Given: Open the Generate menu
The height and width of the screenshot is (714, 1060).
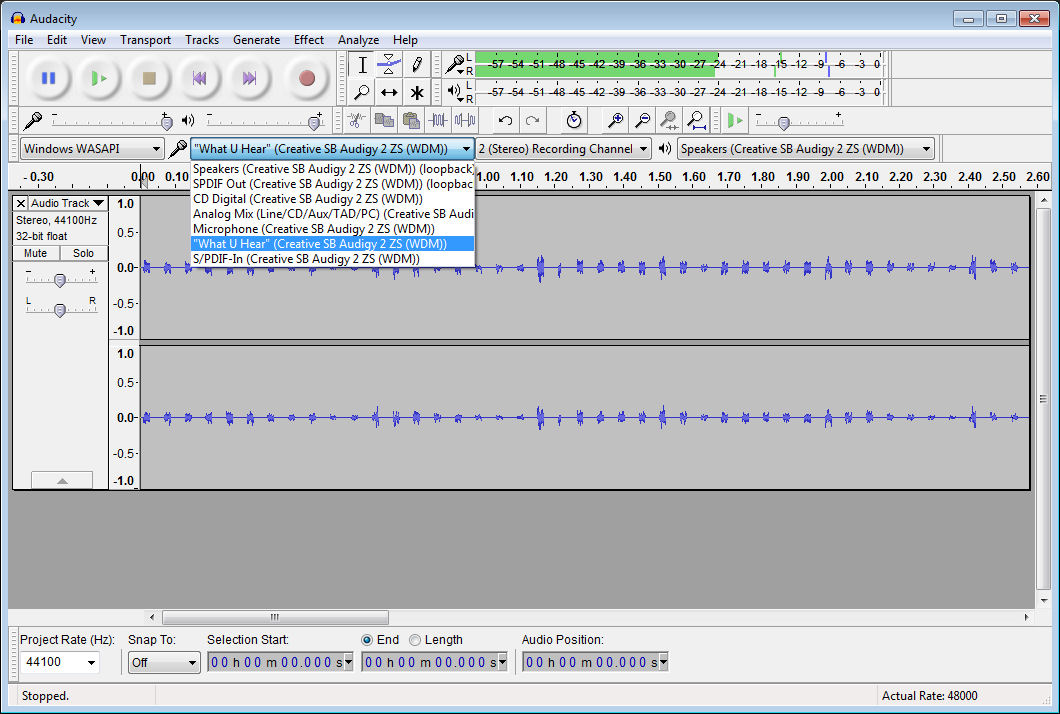Looking at the screenshot, I should point(256,40).
